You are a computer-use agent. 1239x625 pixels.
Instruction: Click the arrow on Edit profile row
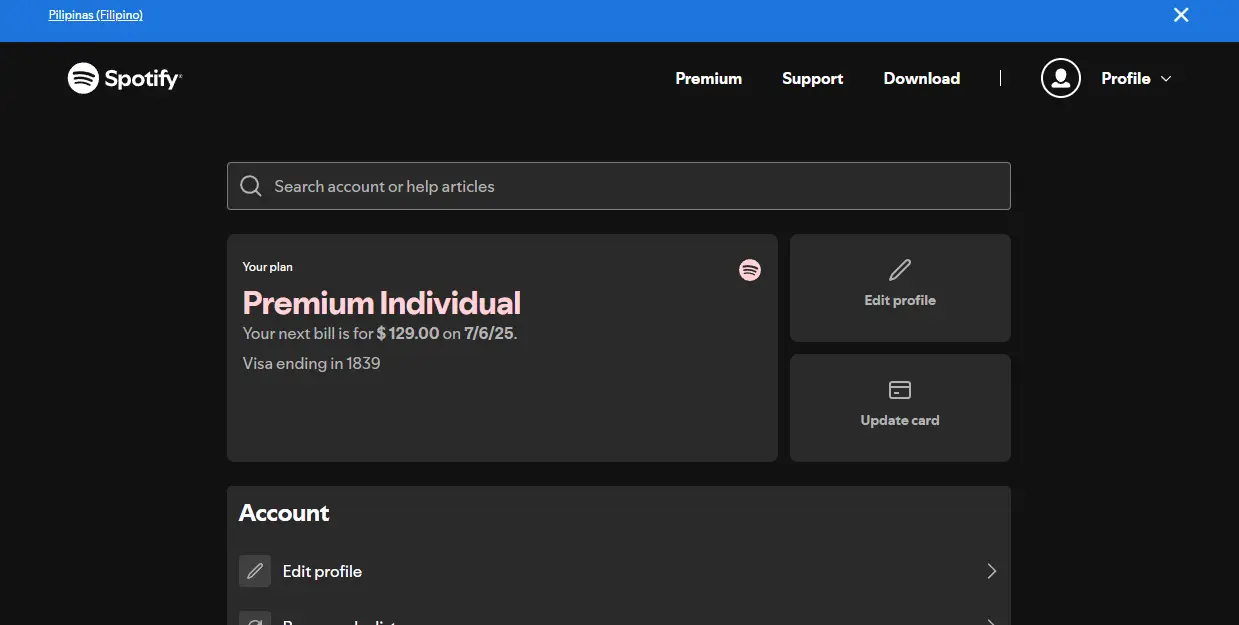click(x=992, y=571)
